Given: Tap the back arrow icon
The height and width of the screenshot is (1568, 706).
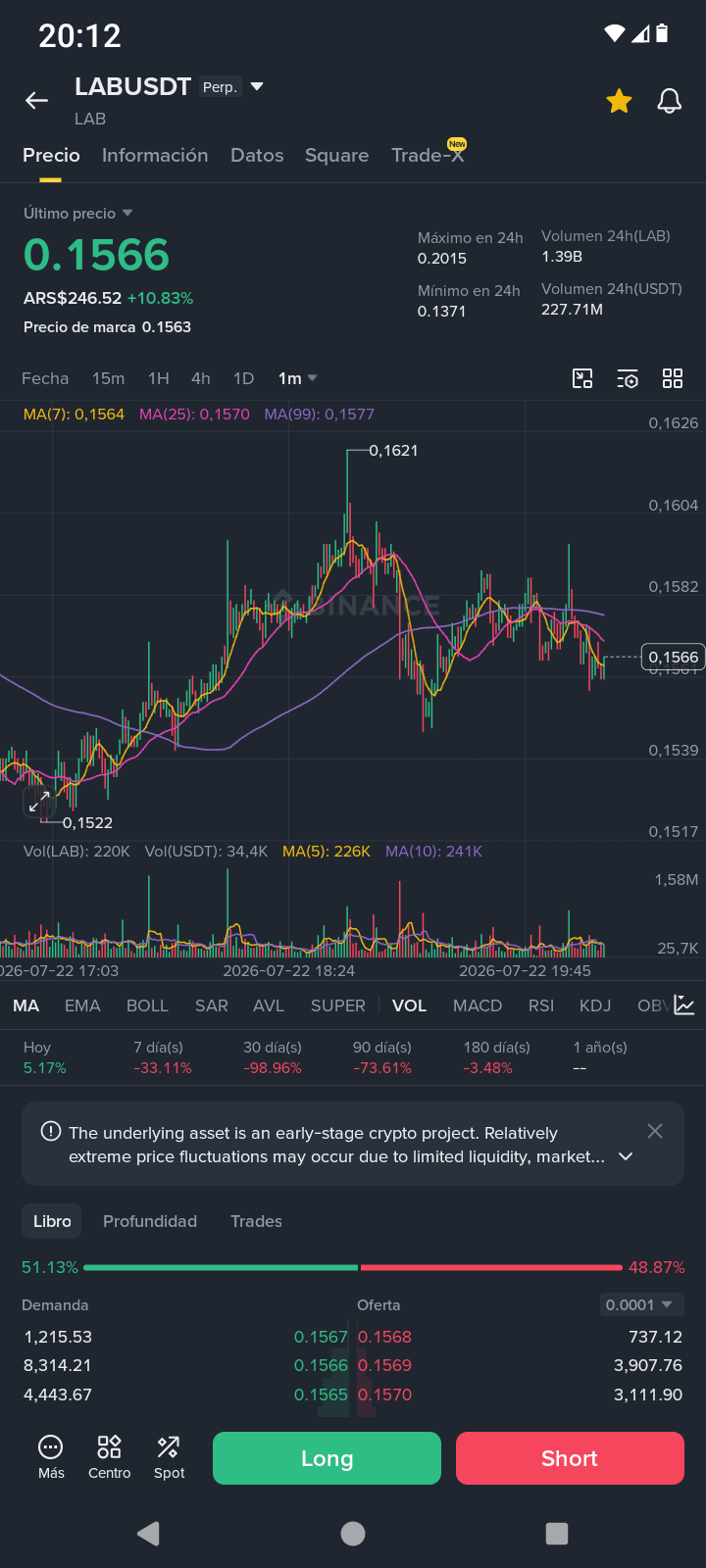Looking at the screenshot, I should pos(37,101).
